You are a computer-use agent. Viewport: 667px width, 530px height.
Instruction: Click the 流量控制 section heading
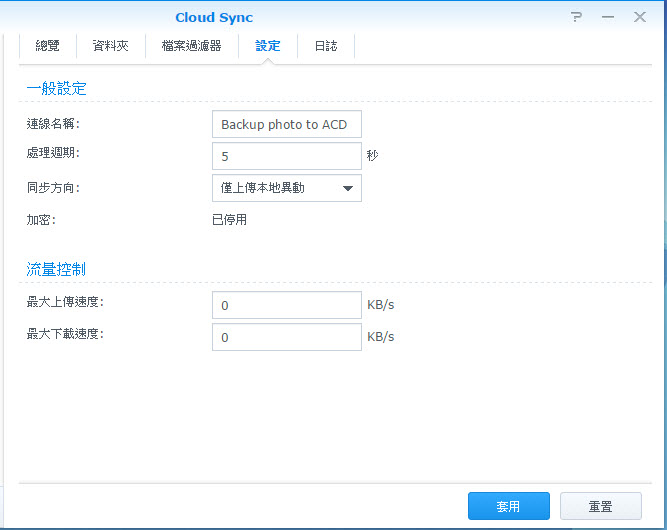(56, 269)
